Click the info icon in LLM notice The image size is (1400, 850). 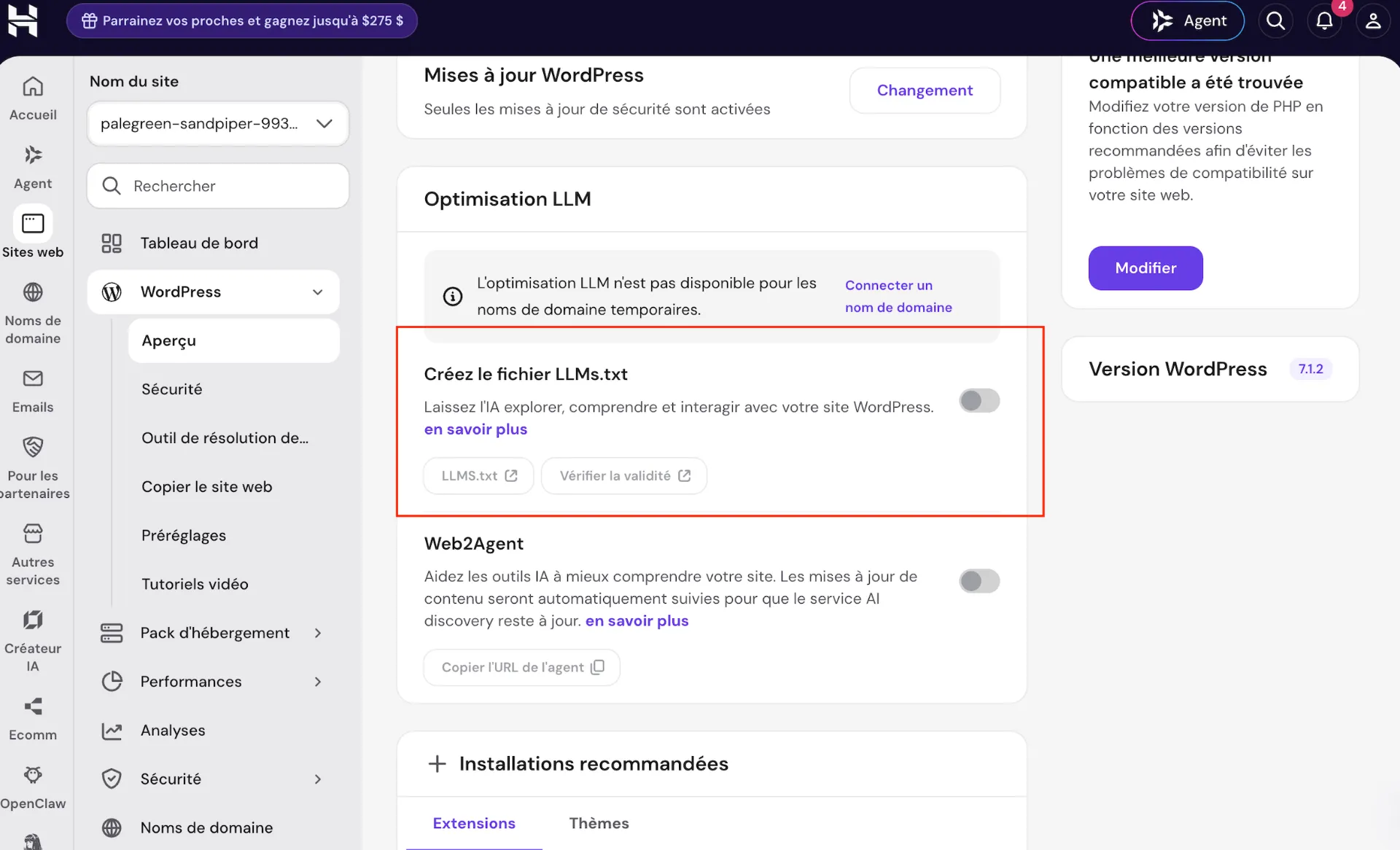click(x=453, y=296)
